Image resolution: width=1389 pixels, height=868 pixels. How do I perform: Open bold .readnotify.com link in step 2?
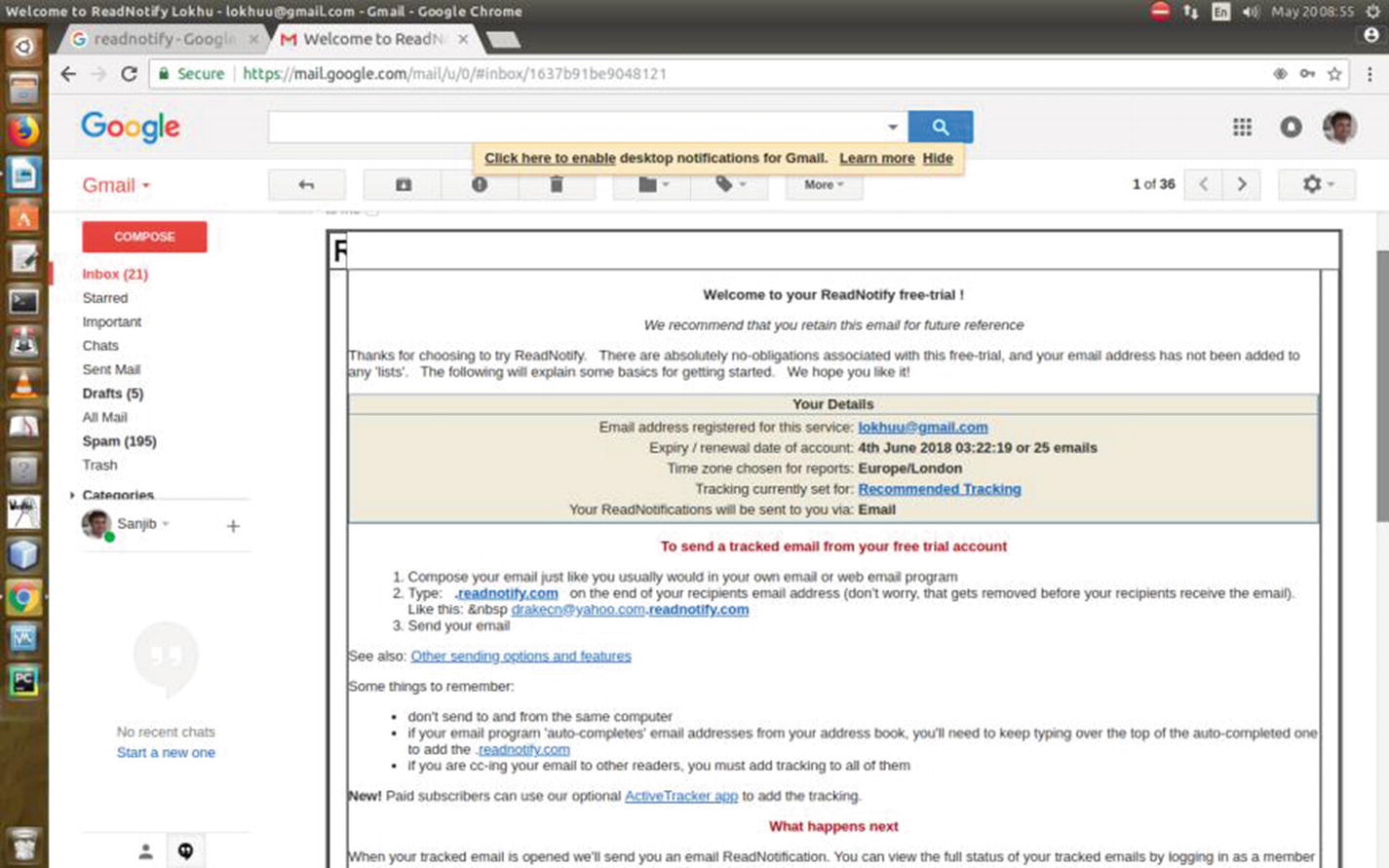point(506,593)
